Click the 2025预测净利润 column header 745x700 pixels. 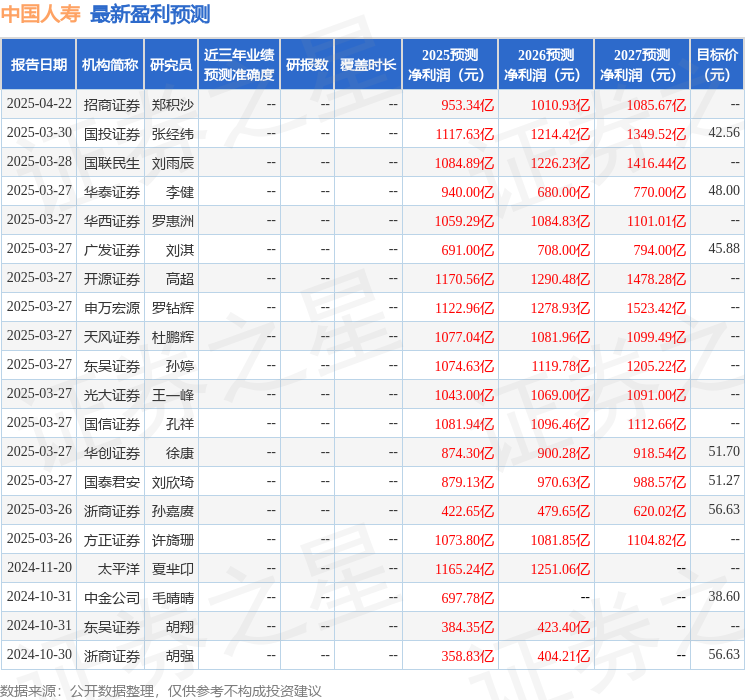pos(450,65)
